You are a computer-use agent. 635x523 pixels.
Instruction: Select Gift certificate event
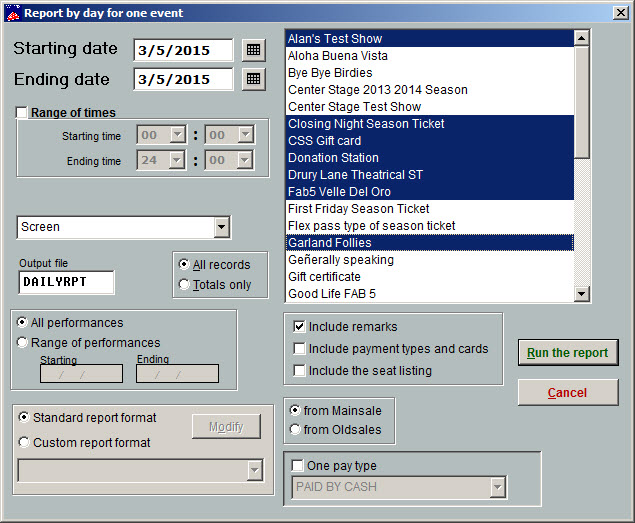(430, 277)
